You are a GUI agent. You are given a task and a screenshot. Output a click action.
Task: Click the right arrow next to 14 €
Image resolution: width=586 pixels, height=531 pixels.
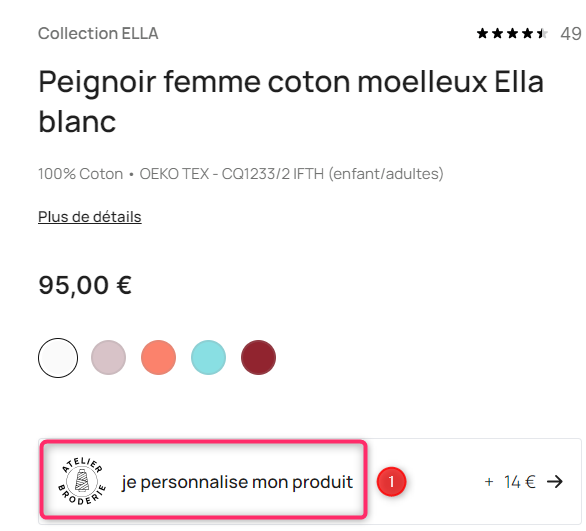555,482
